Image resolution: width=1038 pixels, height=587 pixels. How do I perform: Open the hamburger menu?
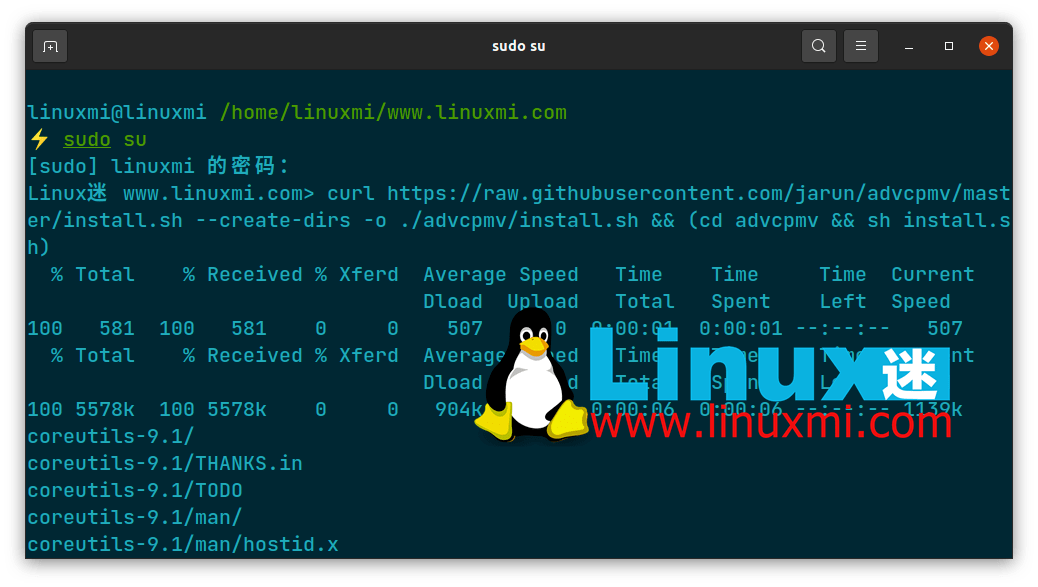point(861,46)
